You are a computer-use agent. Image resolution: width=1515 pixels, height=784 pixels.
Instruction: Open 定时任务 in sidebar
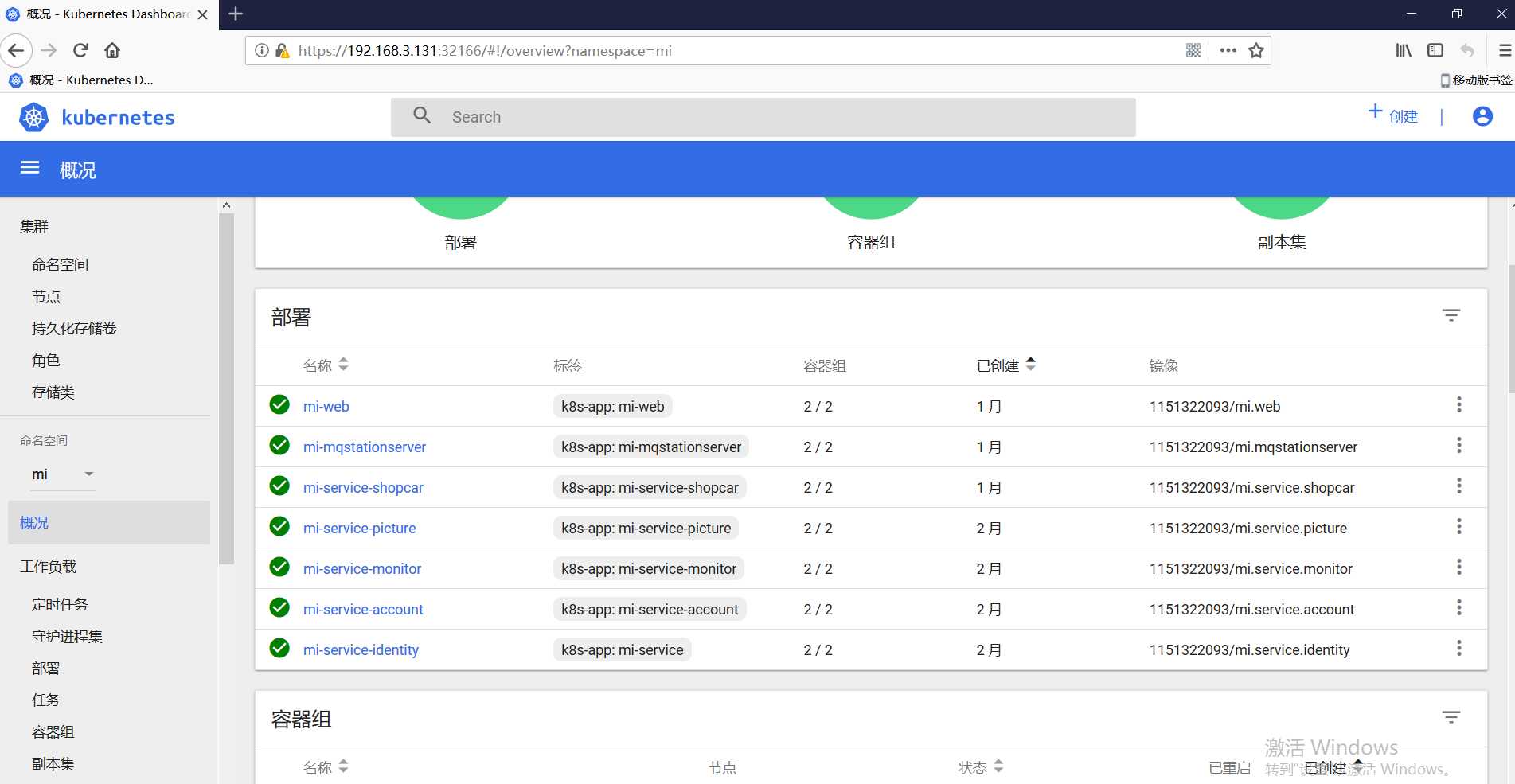[60, 605]
